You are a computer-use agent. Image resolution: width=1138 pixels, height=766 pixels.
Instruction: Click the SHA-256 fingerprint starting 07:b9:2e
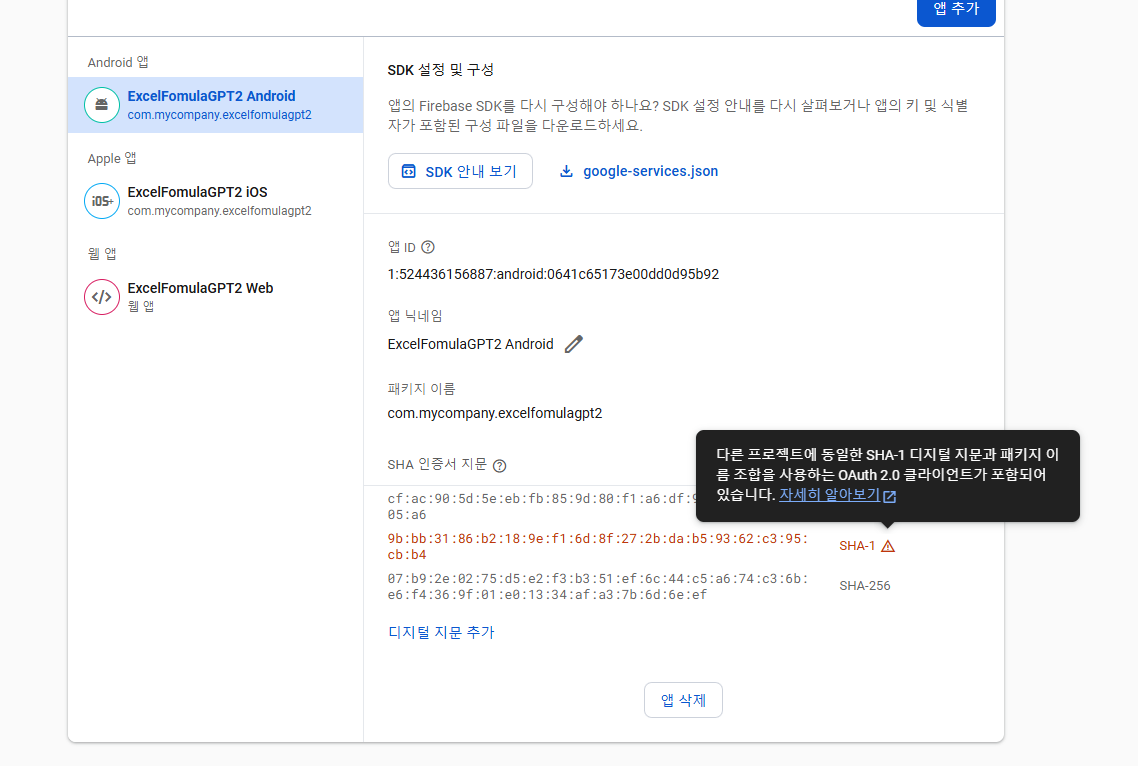point(597,587)
